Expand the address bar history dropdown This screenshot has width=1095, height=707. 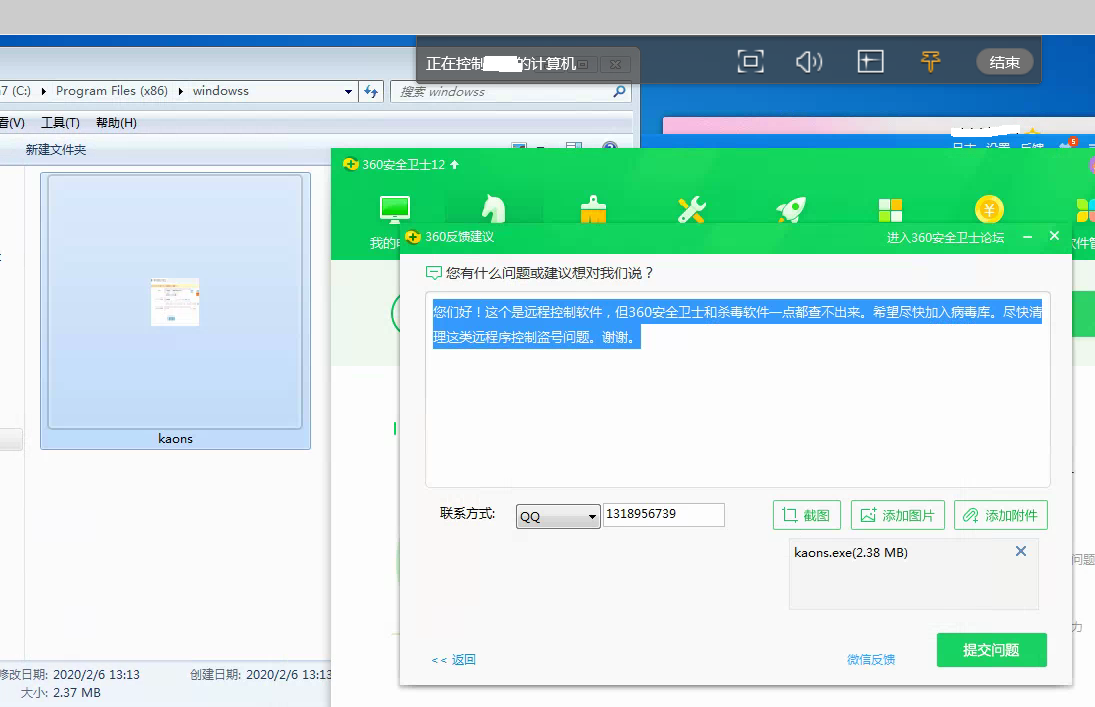point(348,91)
